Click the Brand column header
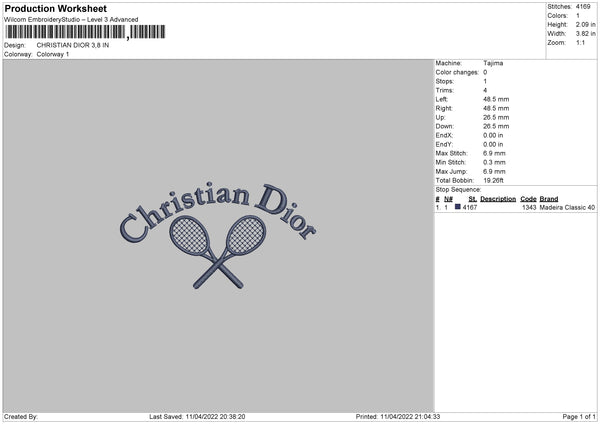The image size is (600, 424). tap(549, 199)
